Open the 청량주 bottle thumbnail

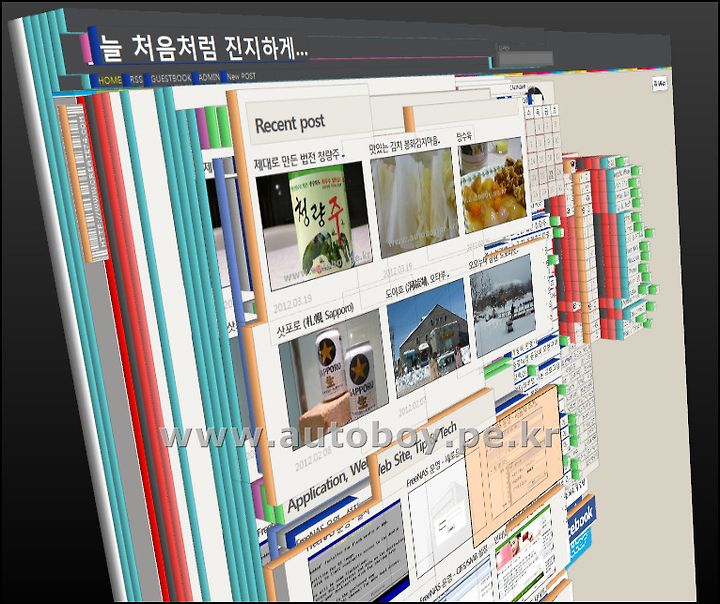[317, 225]
